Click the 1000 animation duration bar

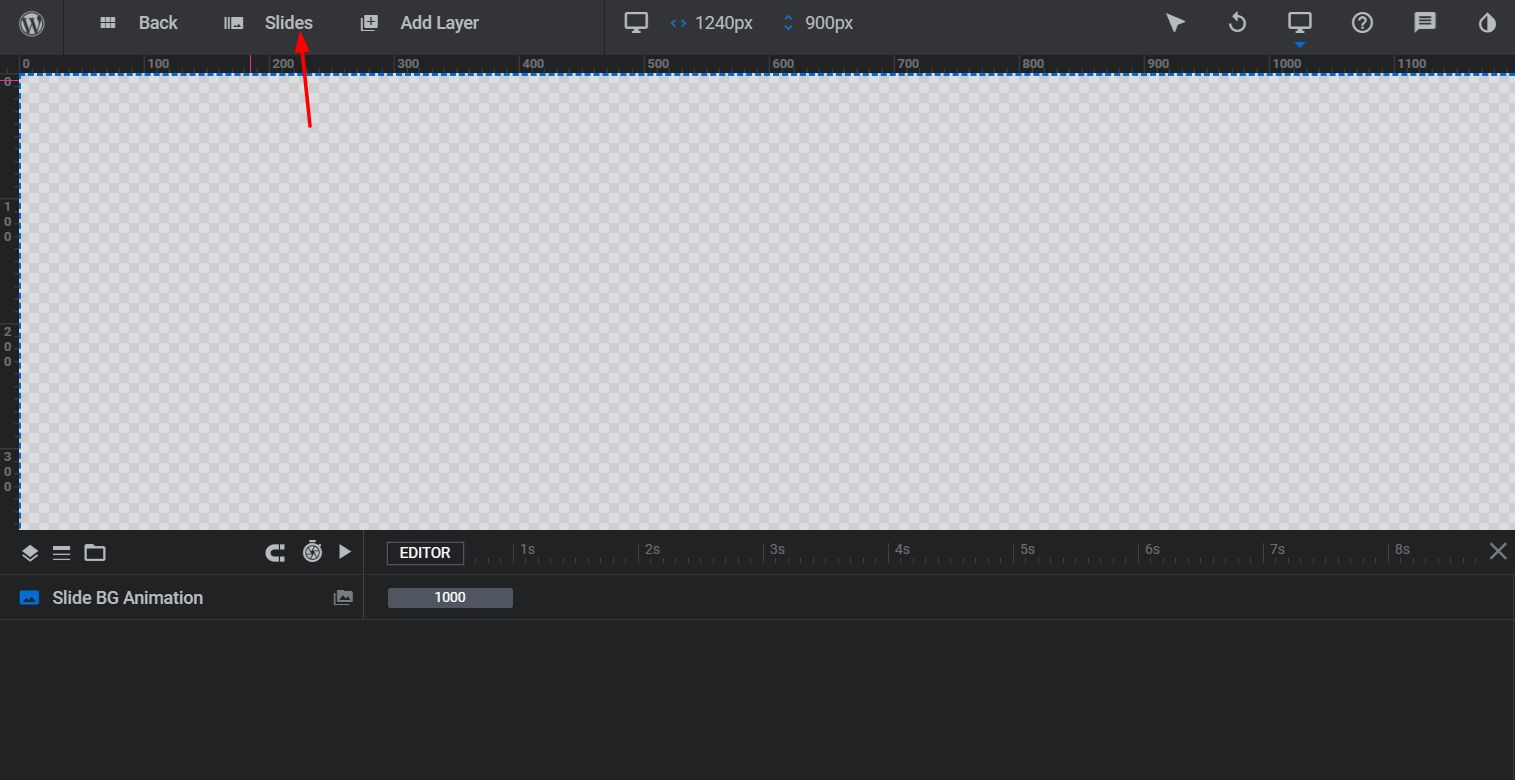[450, 598]
